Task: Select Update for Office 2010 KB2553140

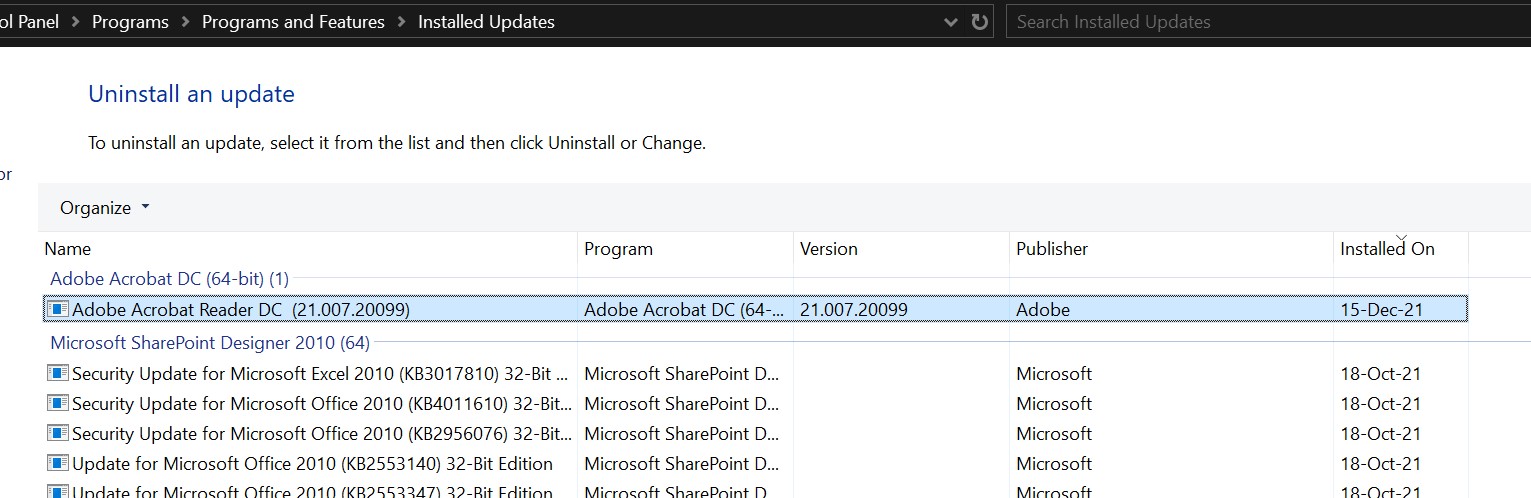Action: click(756, 464)
